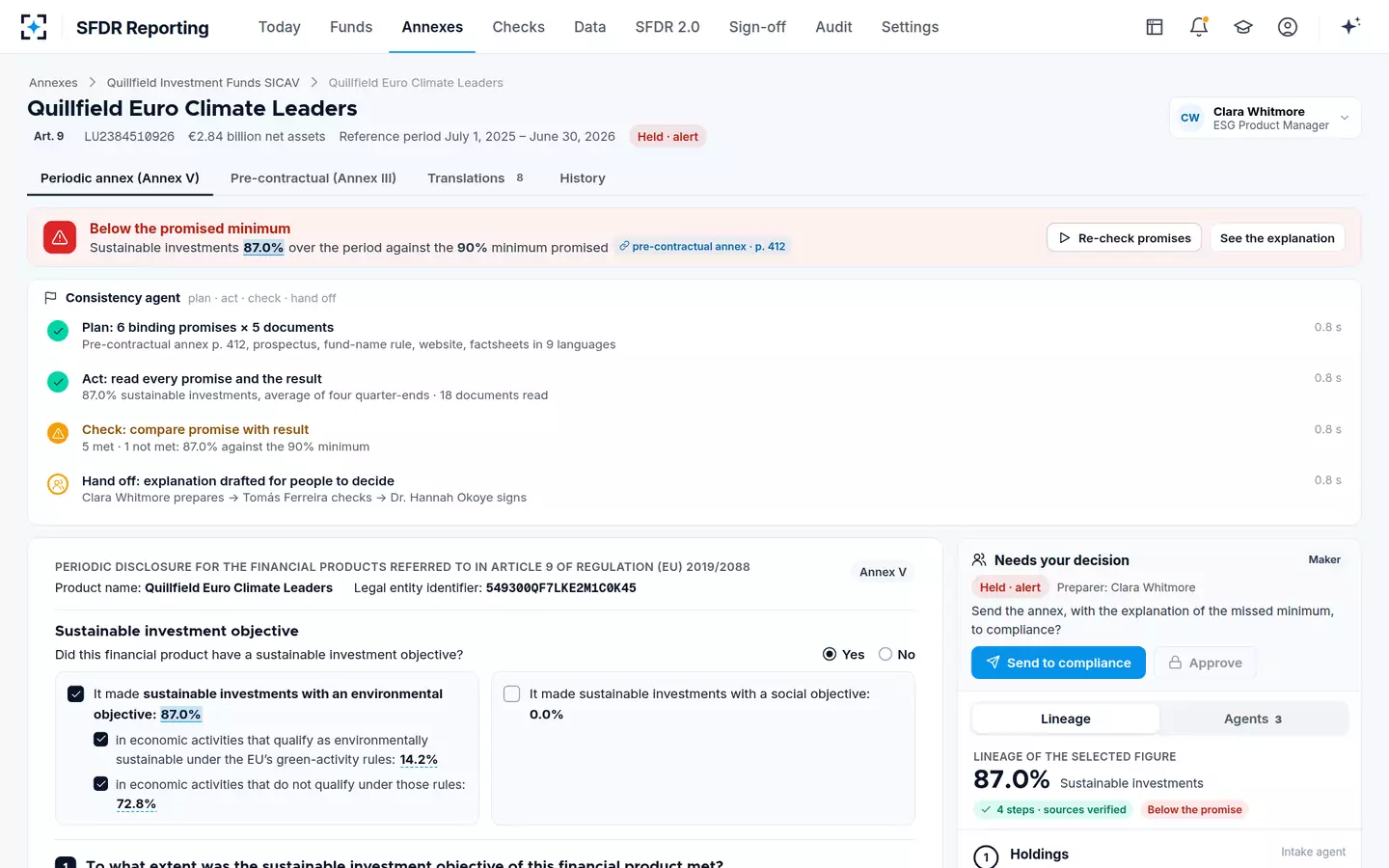Viewport: 1389px width, 868px height.
Task: Open the Annexes navigation tab
Action: (432, 27)
